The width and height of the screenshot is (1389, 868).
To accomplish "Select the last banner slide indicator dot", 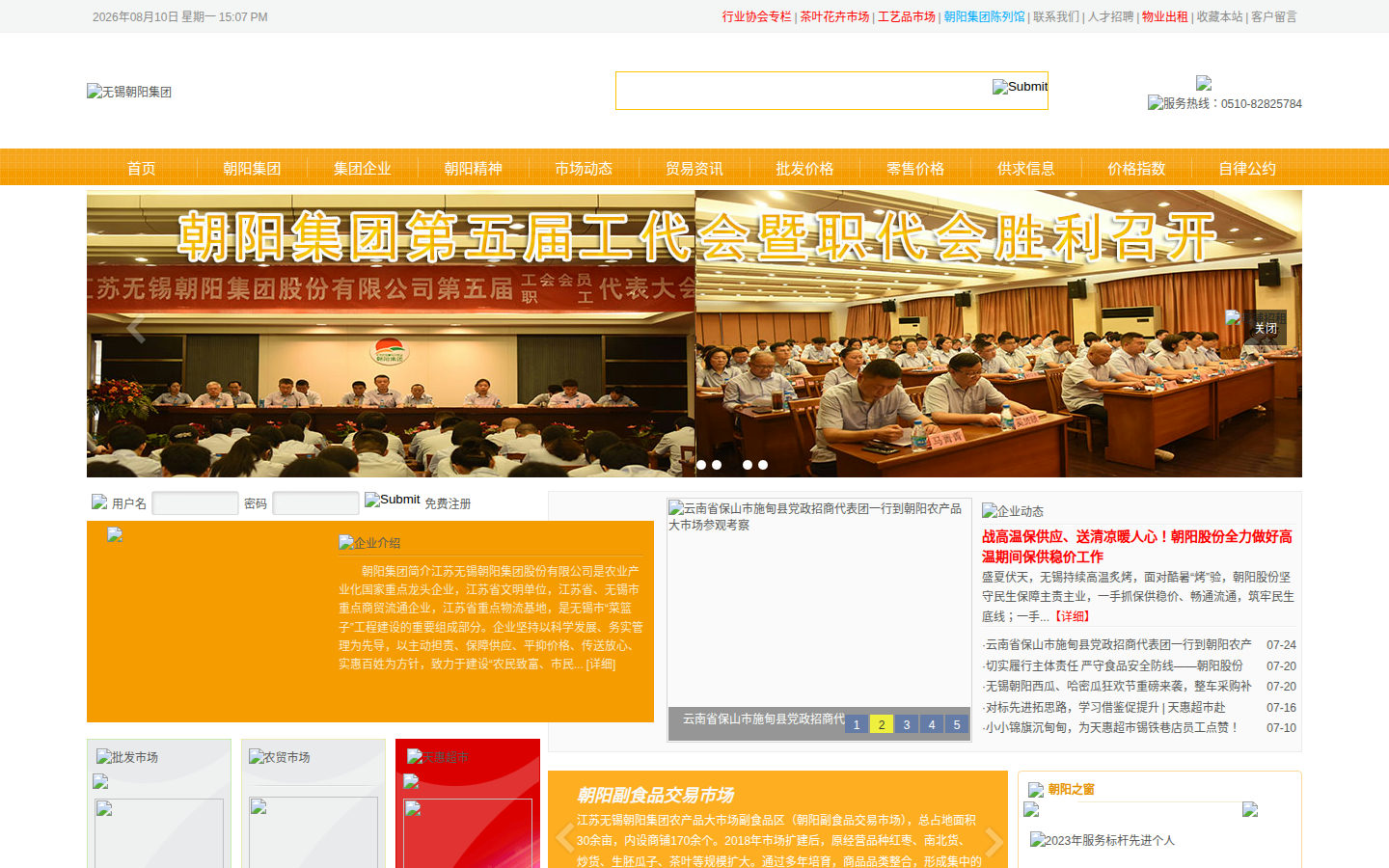I will pos(763,465).
